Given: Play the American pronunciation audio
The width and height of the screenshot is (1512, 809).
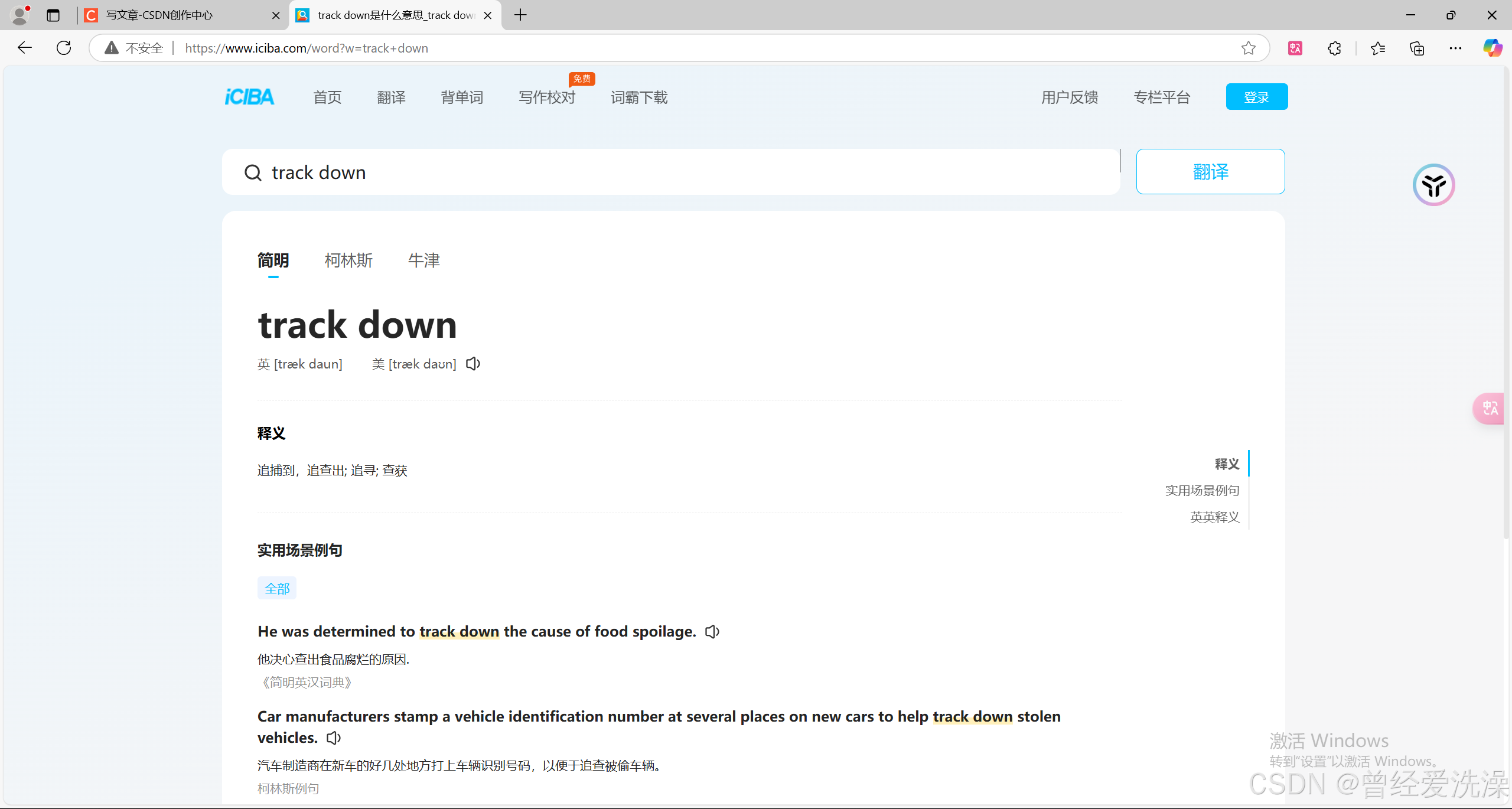Looking at the screenshot, I should click(473, 364).
